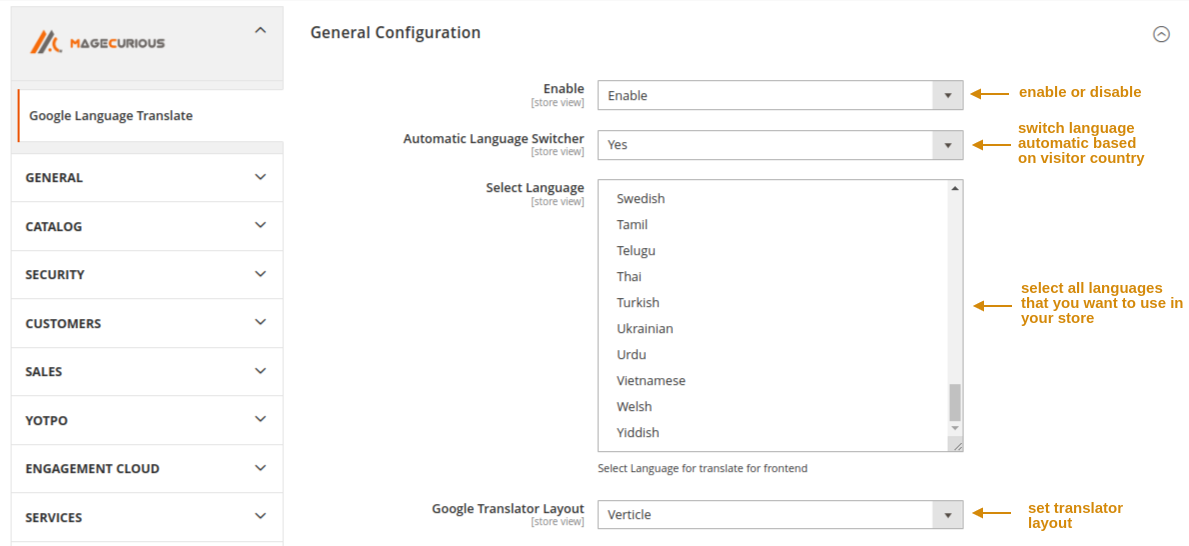
Task: Open Google Language Translate settings
Action: coord(150,116)
